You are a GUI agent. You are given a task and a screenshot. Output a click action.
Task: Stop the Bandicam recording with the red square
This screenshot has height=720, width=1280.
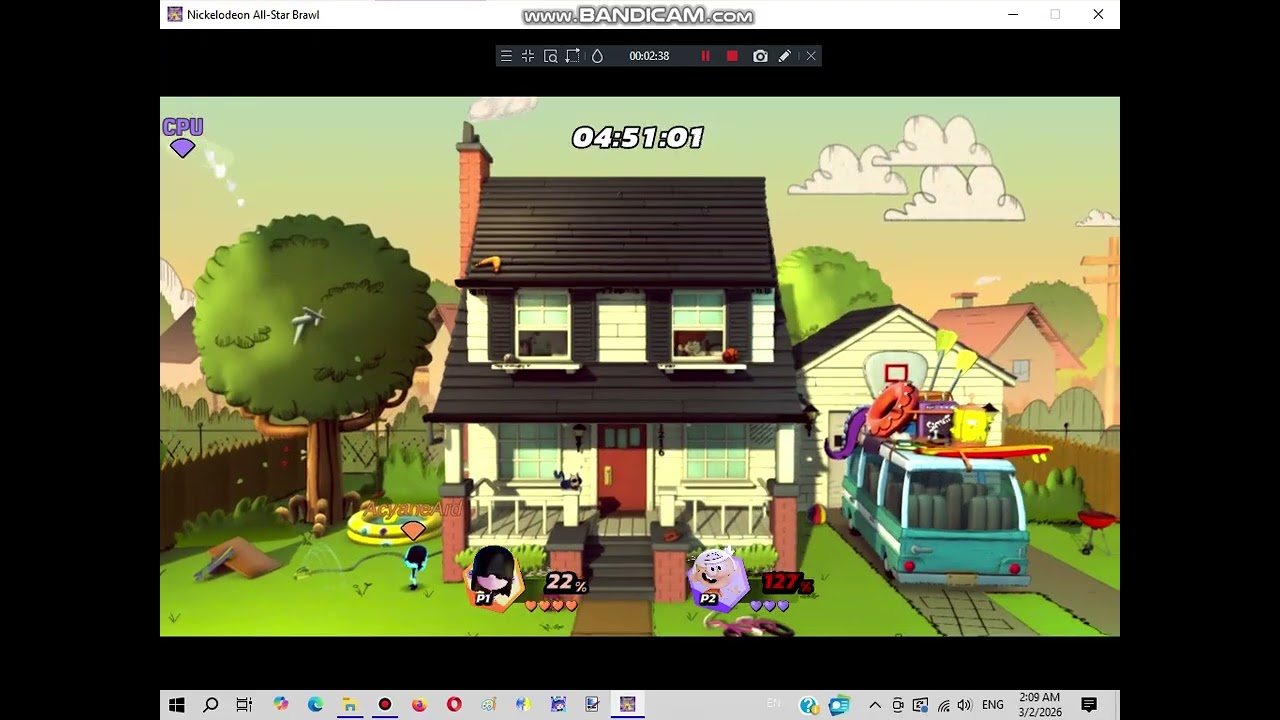click(x=732, y=56)
